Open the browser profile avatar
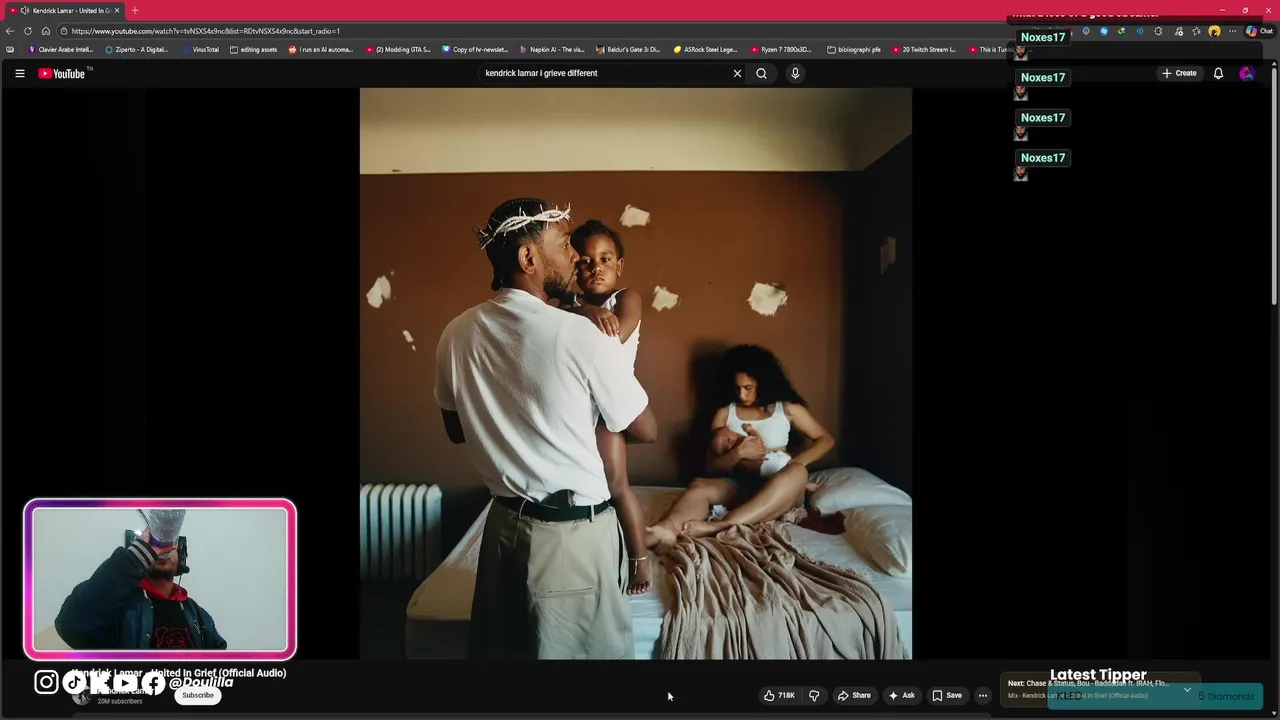Image resolution: width=1280 pixels, height=720 pixels. coord(1214,31)
